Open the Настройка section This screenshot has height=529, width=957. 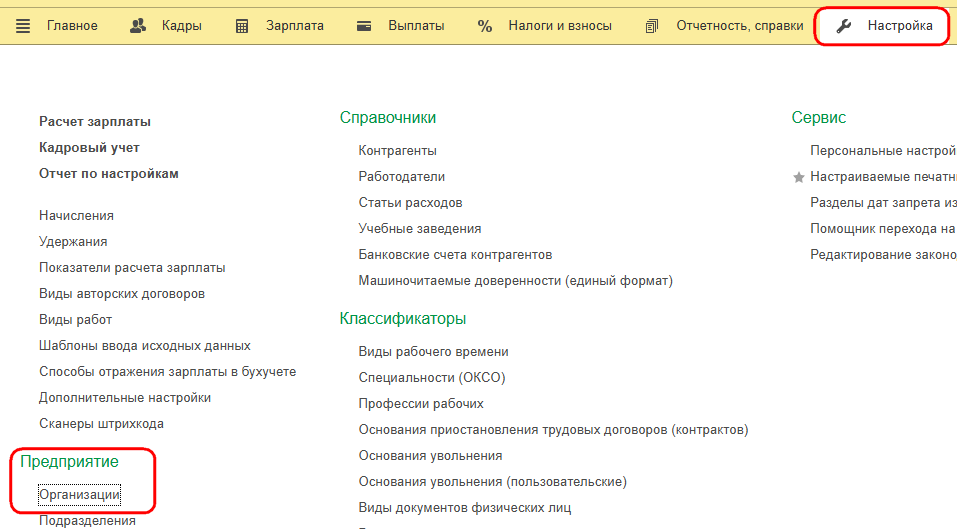tap(900, 26)
